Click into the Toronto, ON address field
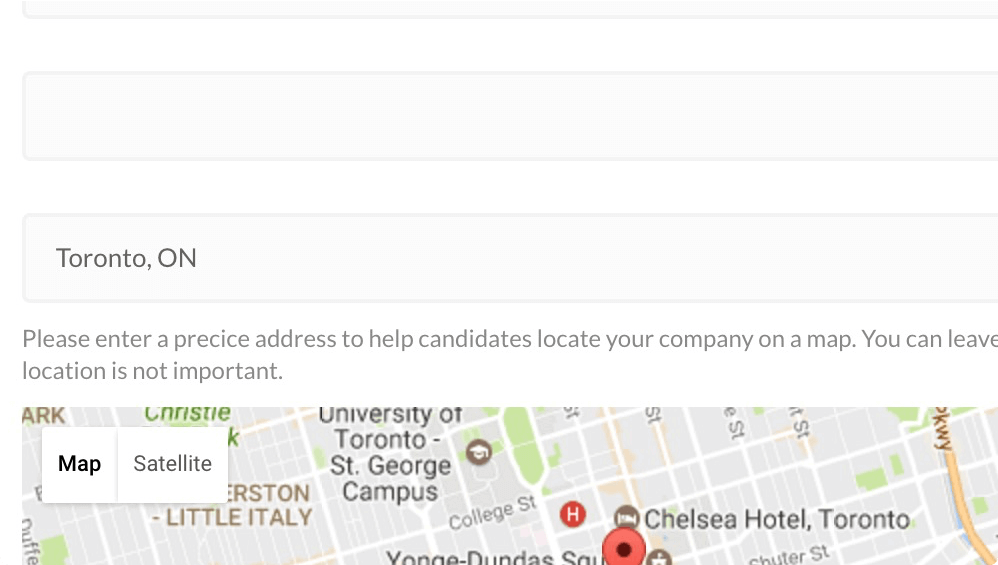Viewport: 998px width, 565px height. tap(510, 258)
